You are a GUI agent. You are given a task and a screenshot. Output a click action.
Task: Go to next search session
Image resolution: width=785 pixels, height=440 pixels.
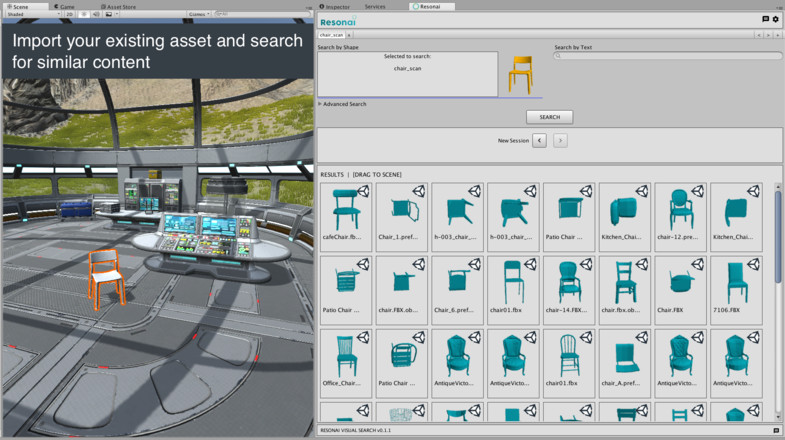click(x=560, y=141)
